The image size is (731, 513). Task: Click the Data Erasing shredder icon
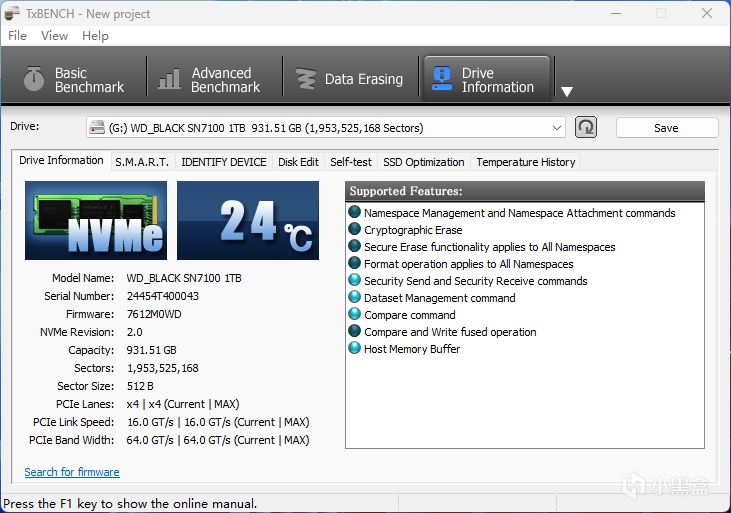point(306,79)
